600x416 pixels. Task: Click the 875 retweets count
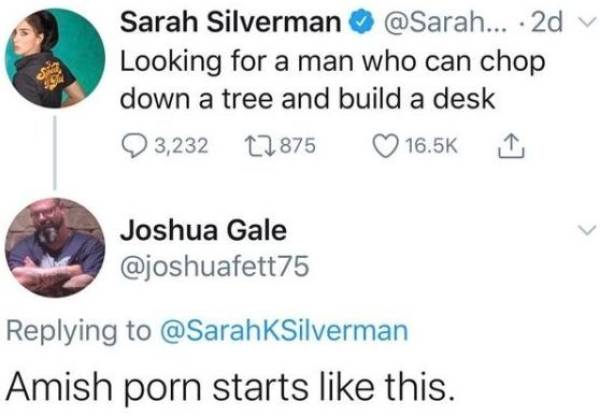(x=296, y=146)
